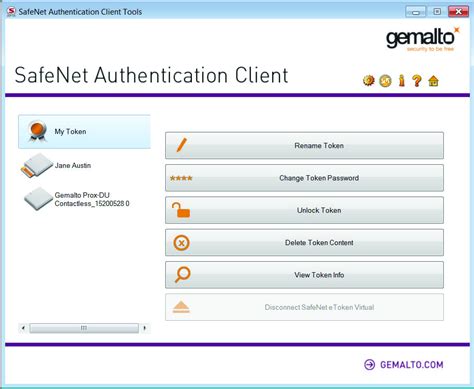Viewport: 474px width, 389px height.
Task: Close the SafeNet Authentication Client Tools window
Action: (459, 12)
